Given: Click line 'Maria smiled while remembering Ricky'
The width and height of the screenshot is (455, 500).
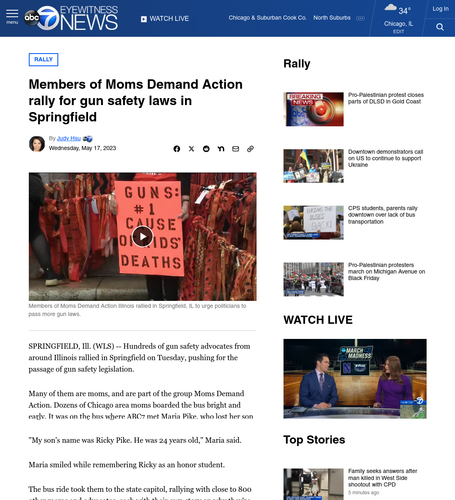Looking at the screenshot, I should [x=126, y=465].
